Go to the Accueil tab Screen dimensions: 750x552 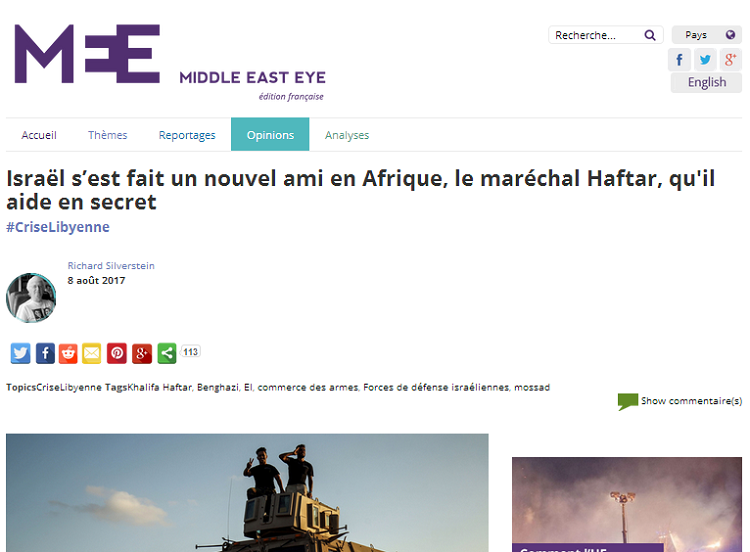[39, 135]
